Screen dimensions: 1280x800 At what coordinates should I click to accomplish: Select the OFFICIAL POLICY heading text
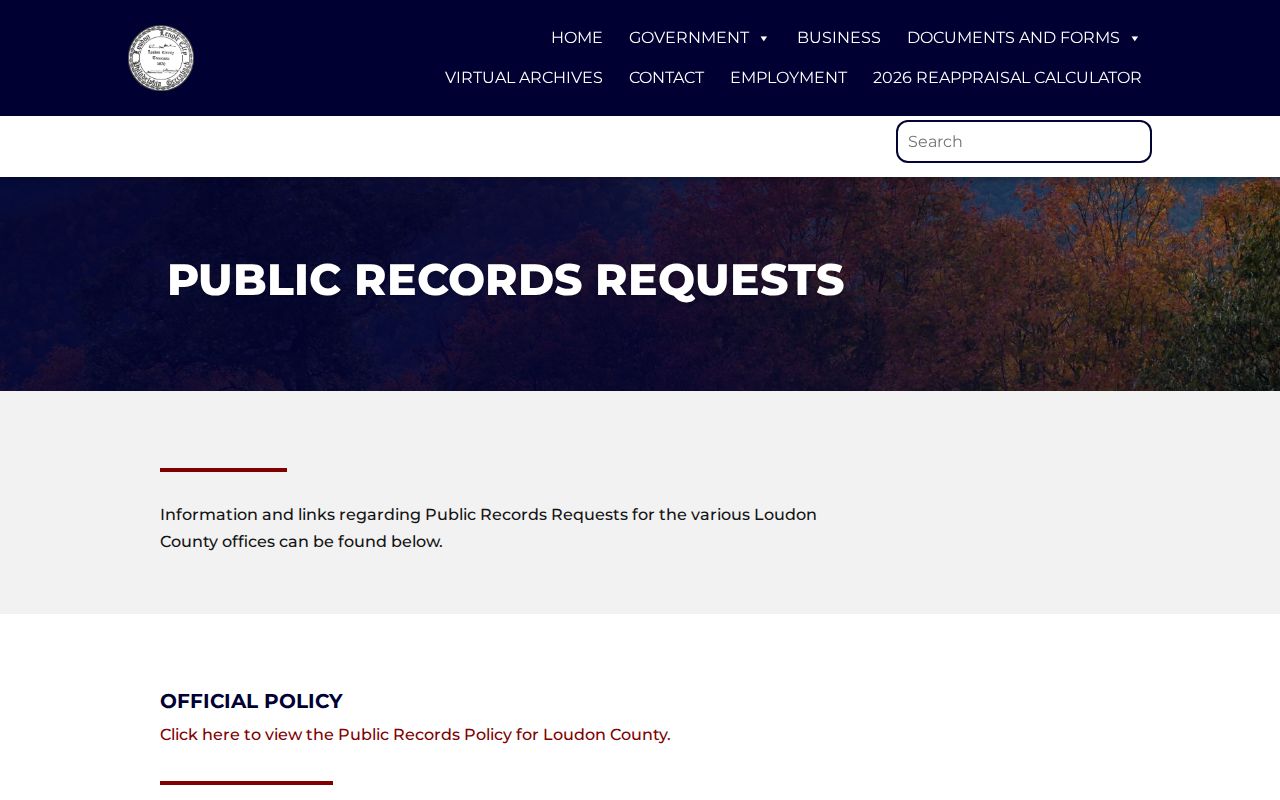click(251, 701)
